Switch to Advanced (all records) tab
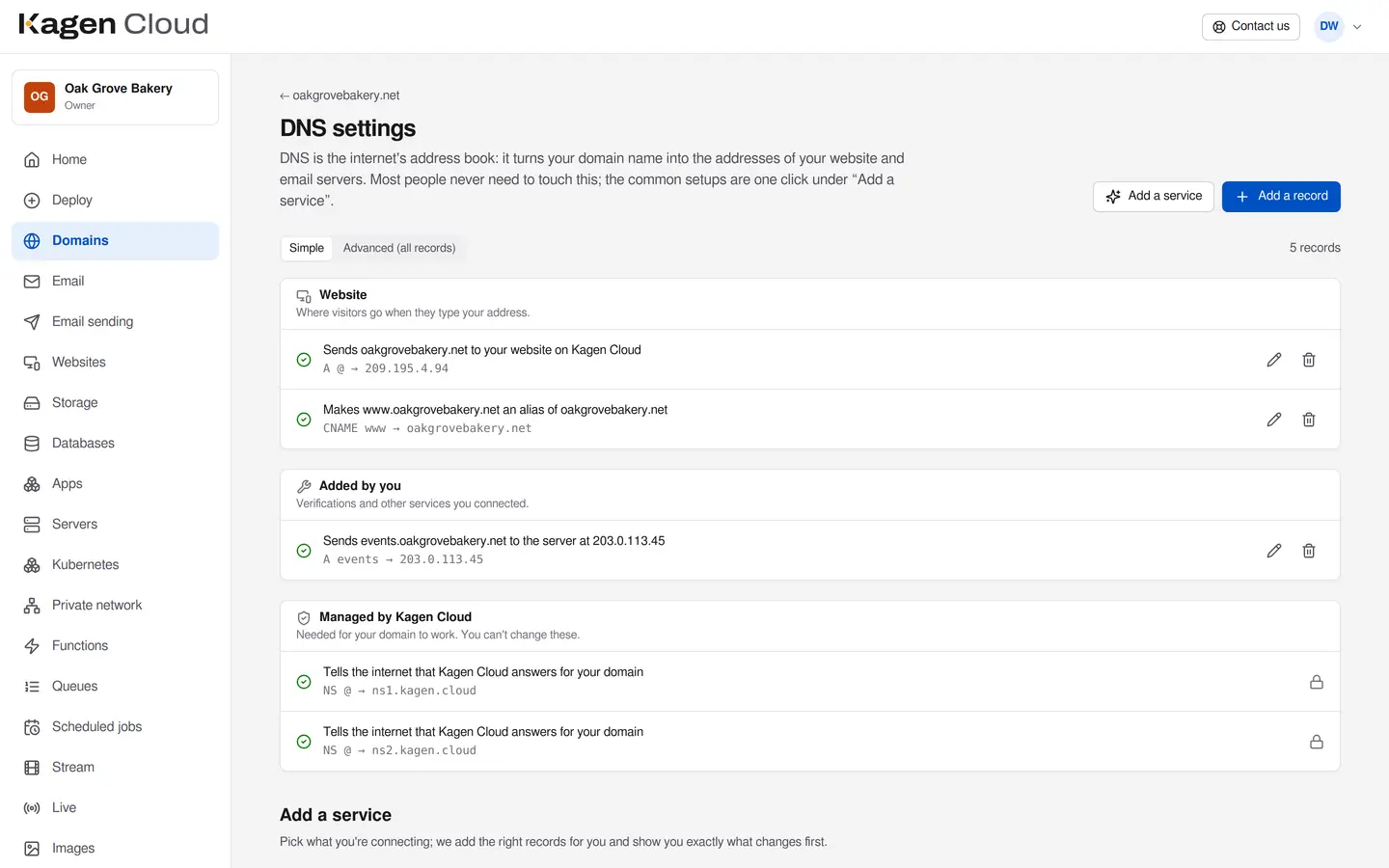The image size is (1389, 868). click(399, 248)
